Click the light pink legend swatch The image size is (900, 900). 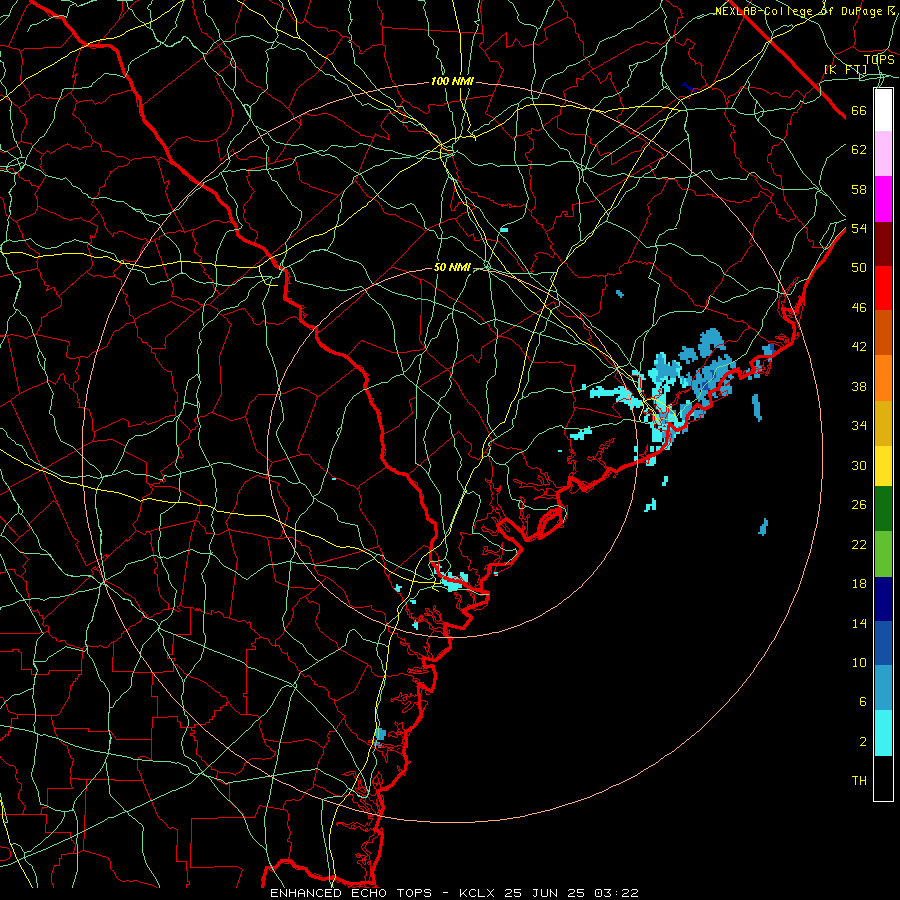[883, 154]
